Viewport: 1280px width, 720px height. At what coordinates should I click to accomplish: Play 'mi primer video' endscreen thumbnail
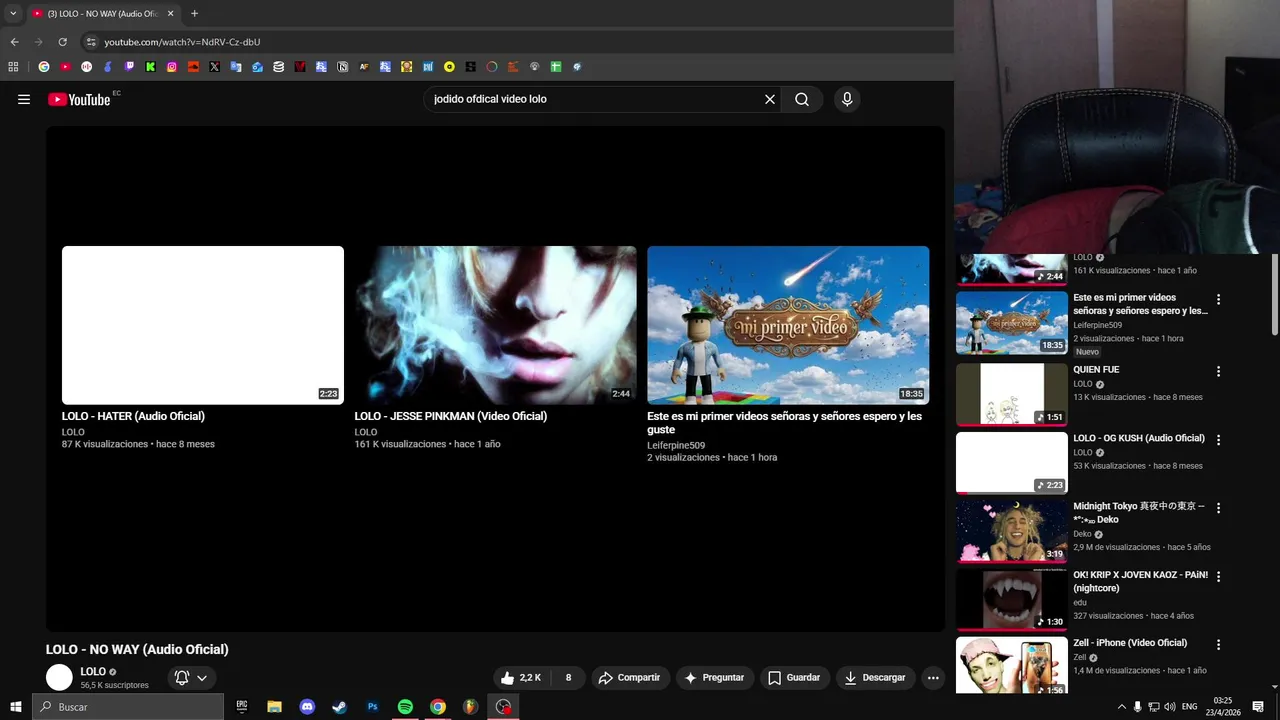coord(788,325)
